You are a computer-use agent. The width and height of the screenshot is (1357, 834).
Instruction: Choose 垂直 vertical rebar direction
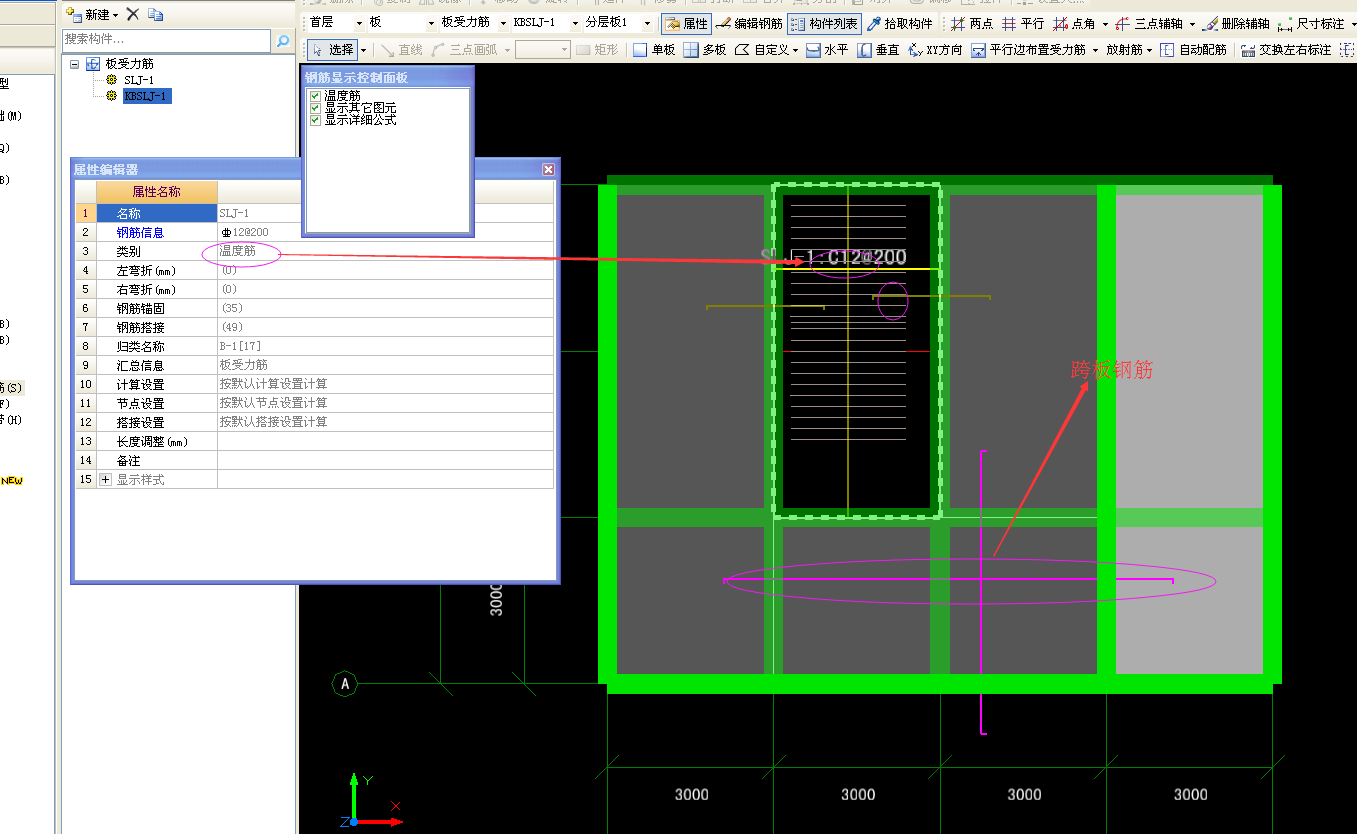[879, 49]
